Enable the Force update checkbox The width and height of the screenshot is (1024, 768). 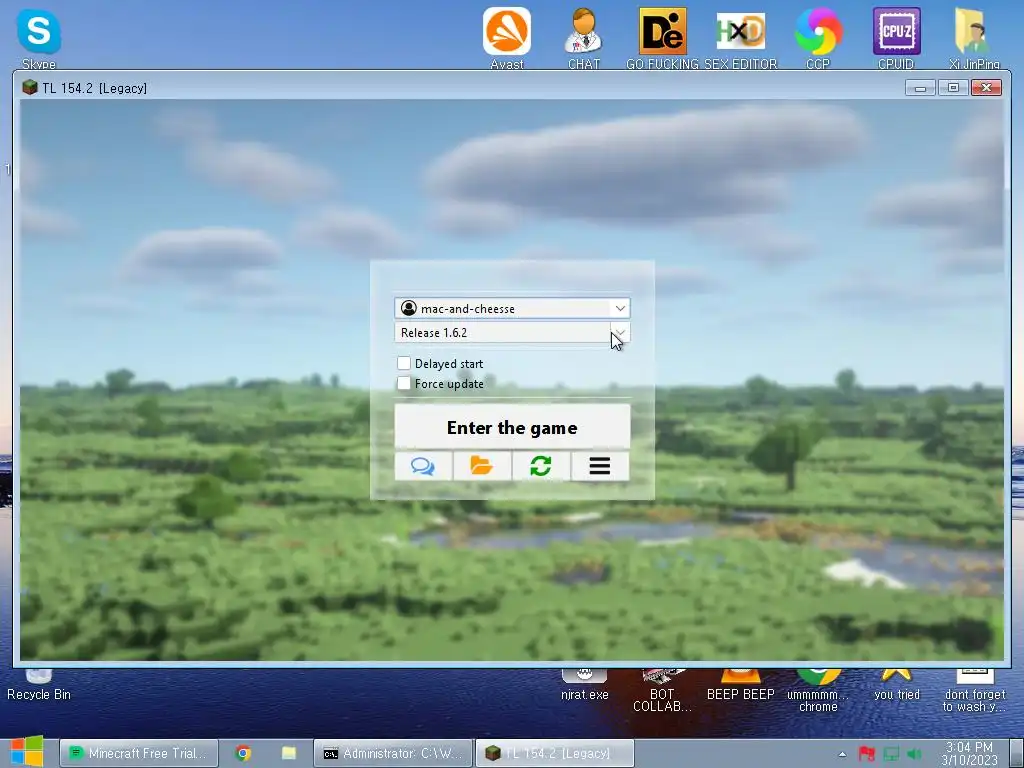tap(404, 383)
